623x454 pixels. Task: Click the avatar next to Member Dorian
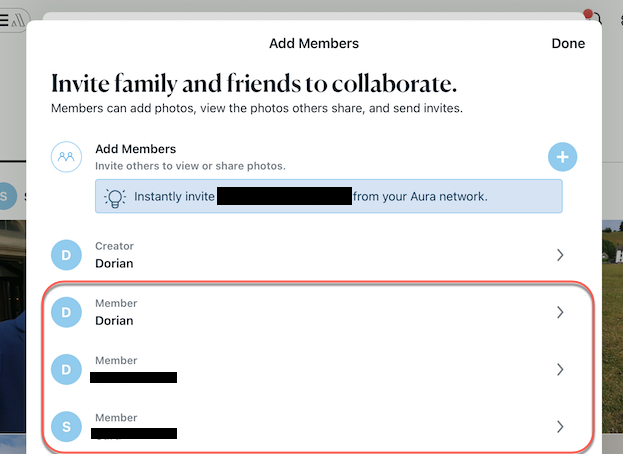[66, 312]
